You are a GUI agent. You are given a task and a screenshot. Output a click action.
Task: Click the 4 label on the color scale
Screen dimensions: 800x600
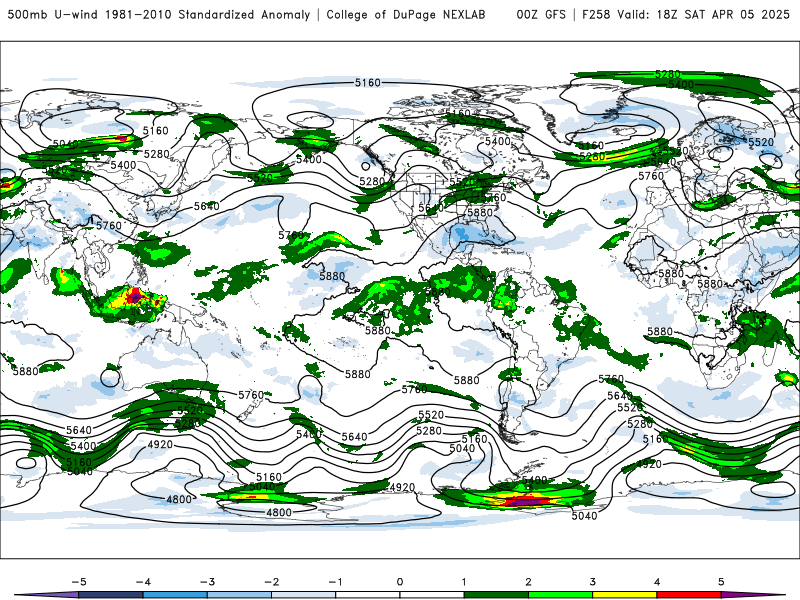tap(657, 582)
